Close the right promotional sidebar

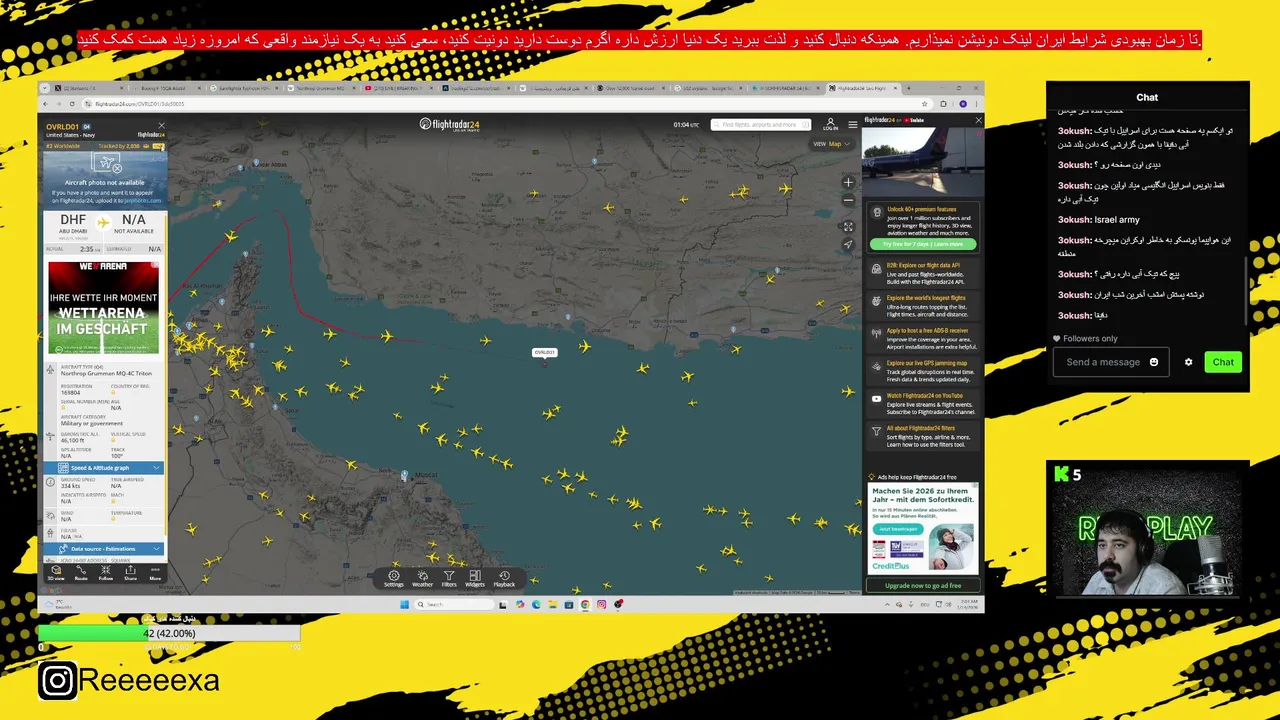tap(978, 120)
